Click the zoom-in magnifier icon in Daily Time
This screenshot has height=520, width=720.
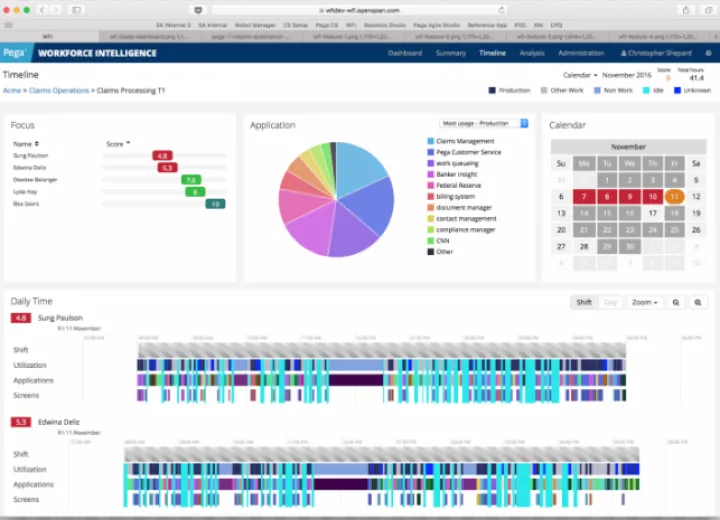pyautogui.click(x=675, y=302)
